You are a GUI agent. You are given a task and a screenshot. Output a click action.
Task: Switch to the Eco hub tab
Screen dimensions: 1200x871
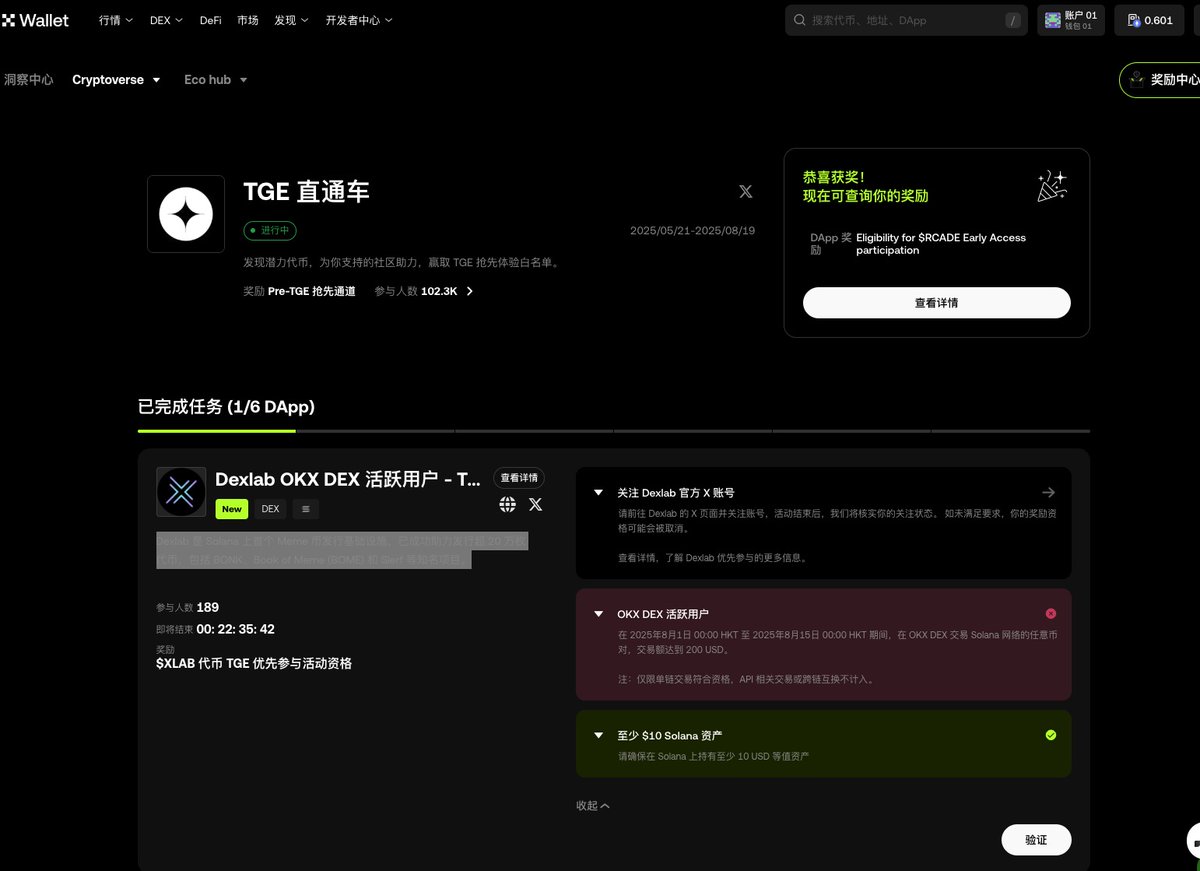click(207, 79)
